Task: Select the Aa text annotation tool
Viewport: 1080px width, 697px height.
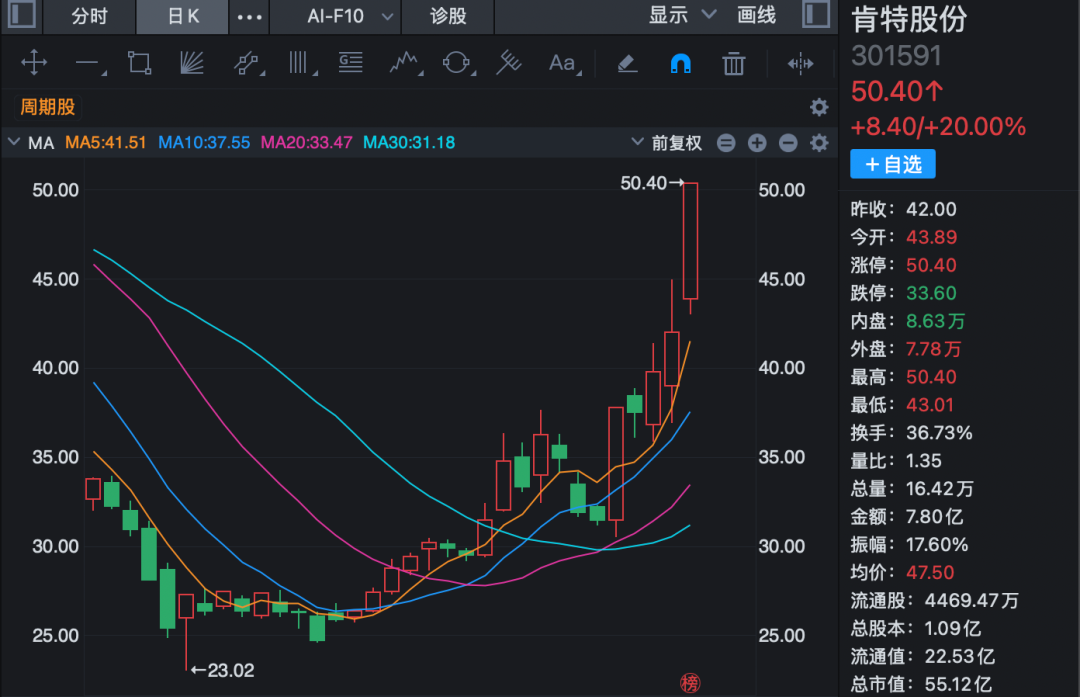Action: pyautogui.click(x=563, y=63)
